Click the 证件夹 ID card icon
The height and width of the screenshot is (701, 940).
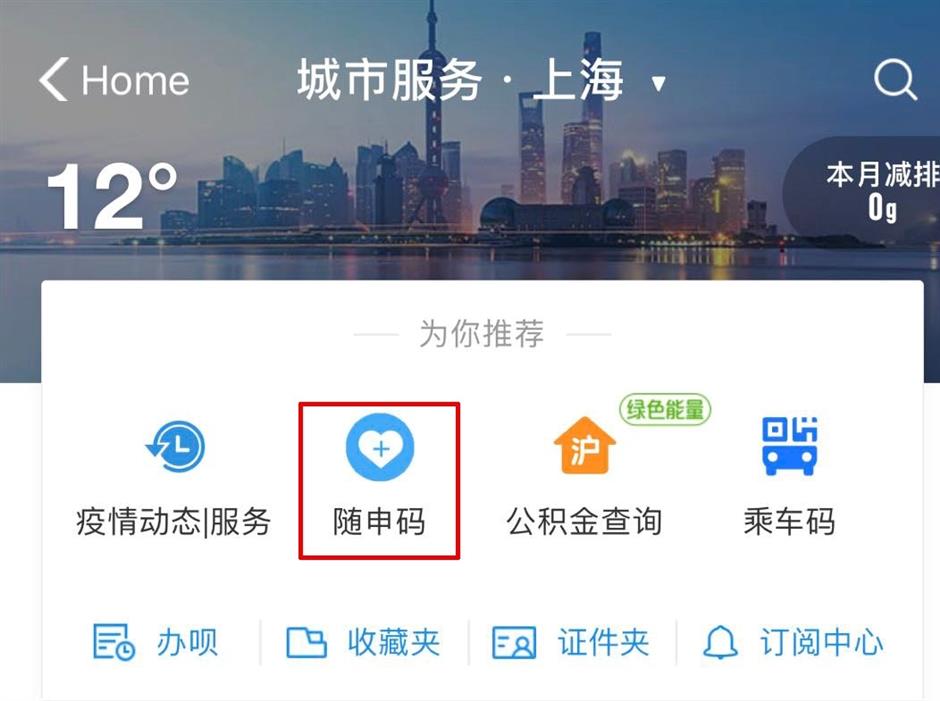[514, 643]
